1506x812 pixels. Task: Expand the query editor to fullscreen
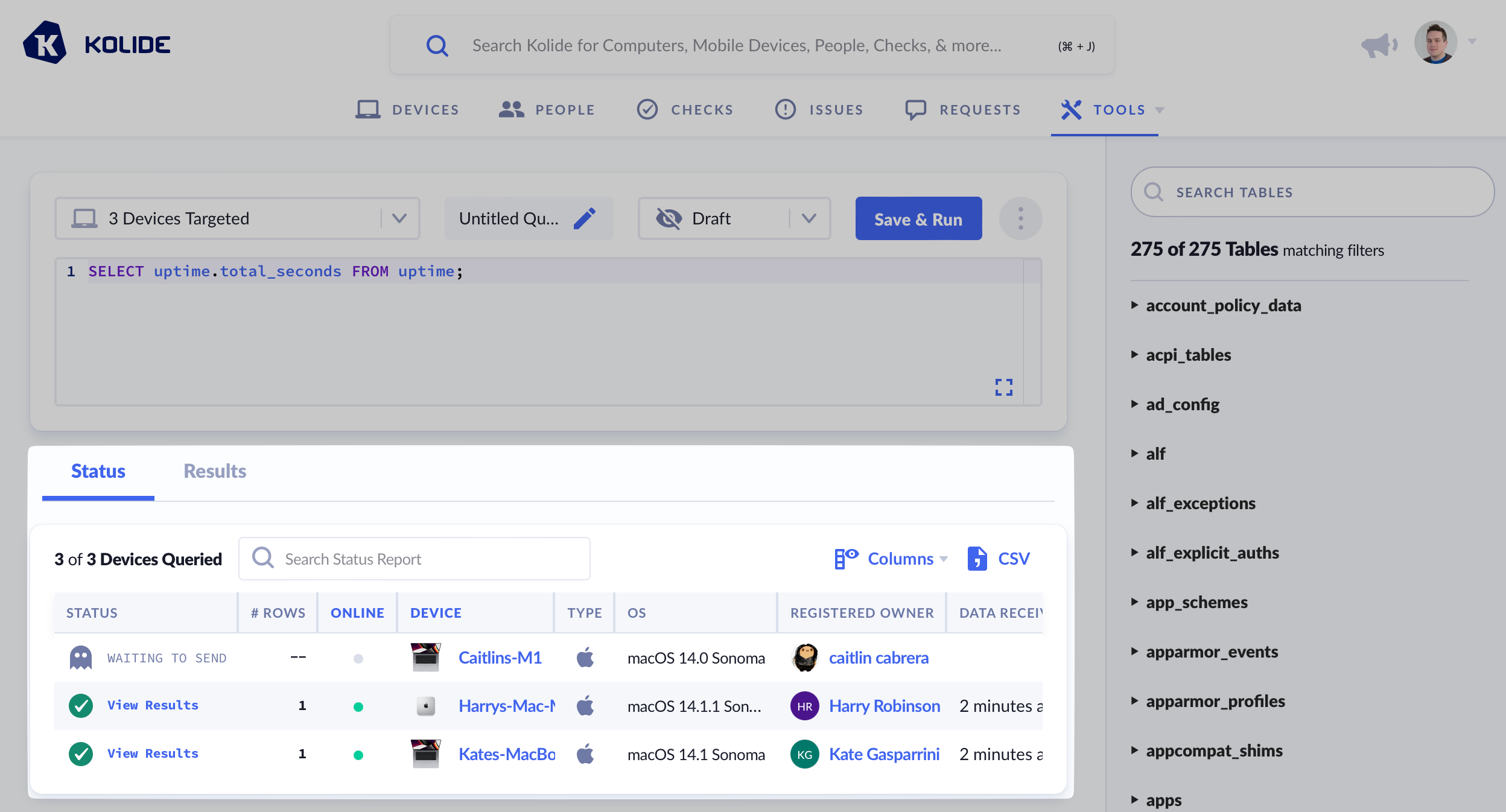(1003, 387)
